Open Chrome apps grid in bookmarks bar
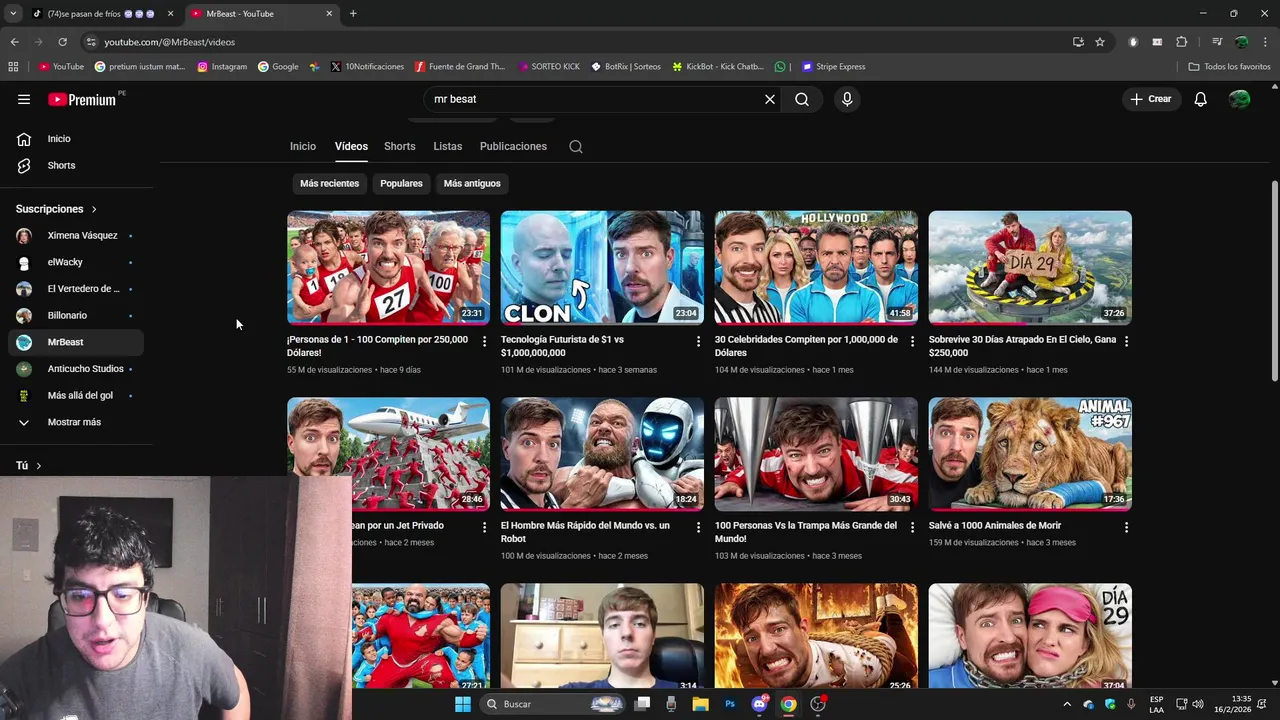The width and height of the screenshot is (1280, 720). click(13, 67)
